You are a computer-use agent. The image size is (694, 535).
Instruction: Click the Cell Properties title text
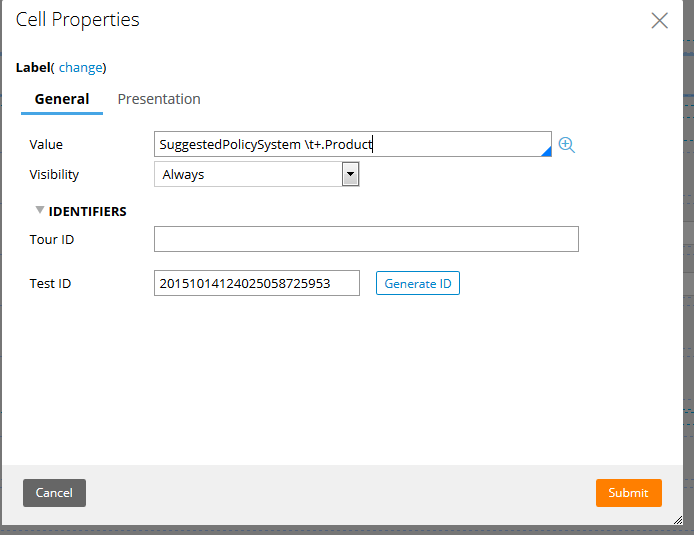(x=77, y=20)
